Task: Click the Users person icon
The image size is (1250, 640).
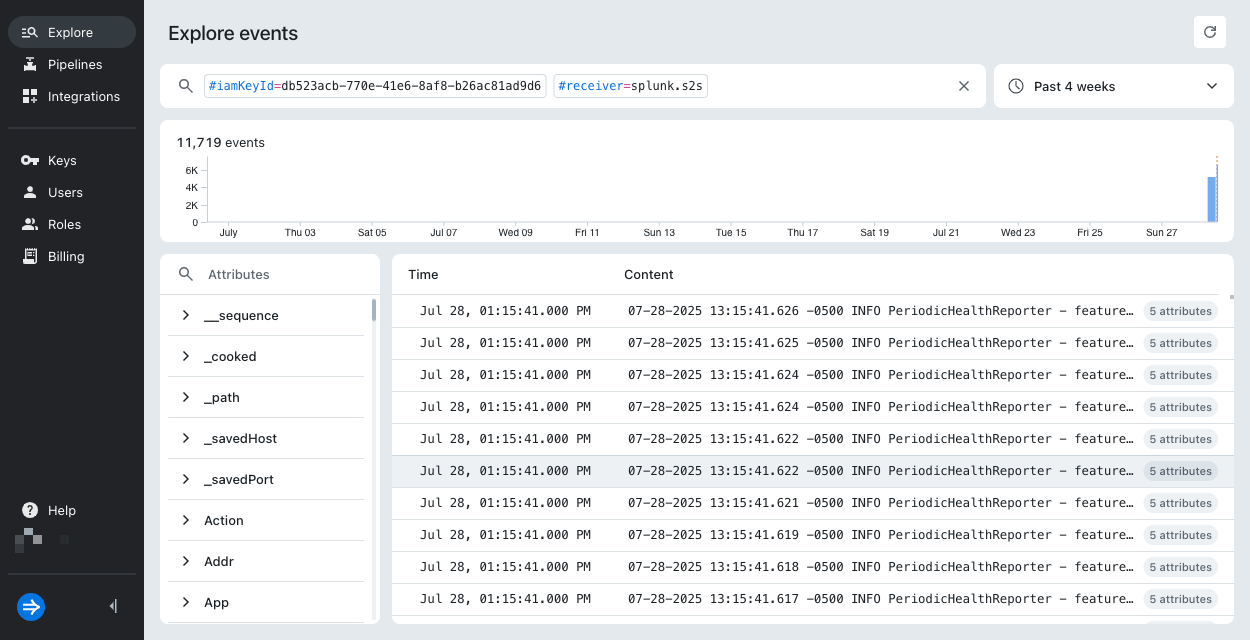Action: coord(29,192)
